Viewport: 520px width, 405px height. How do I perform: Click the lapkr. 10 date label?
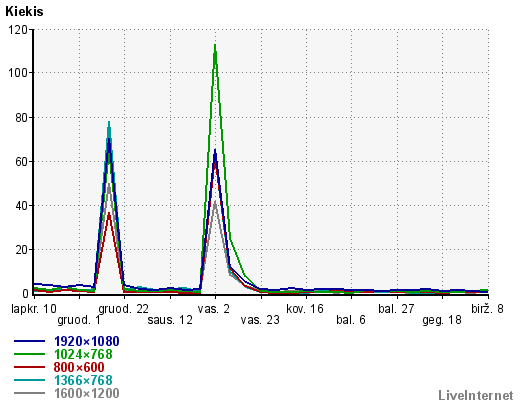(34, 309)
